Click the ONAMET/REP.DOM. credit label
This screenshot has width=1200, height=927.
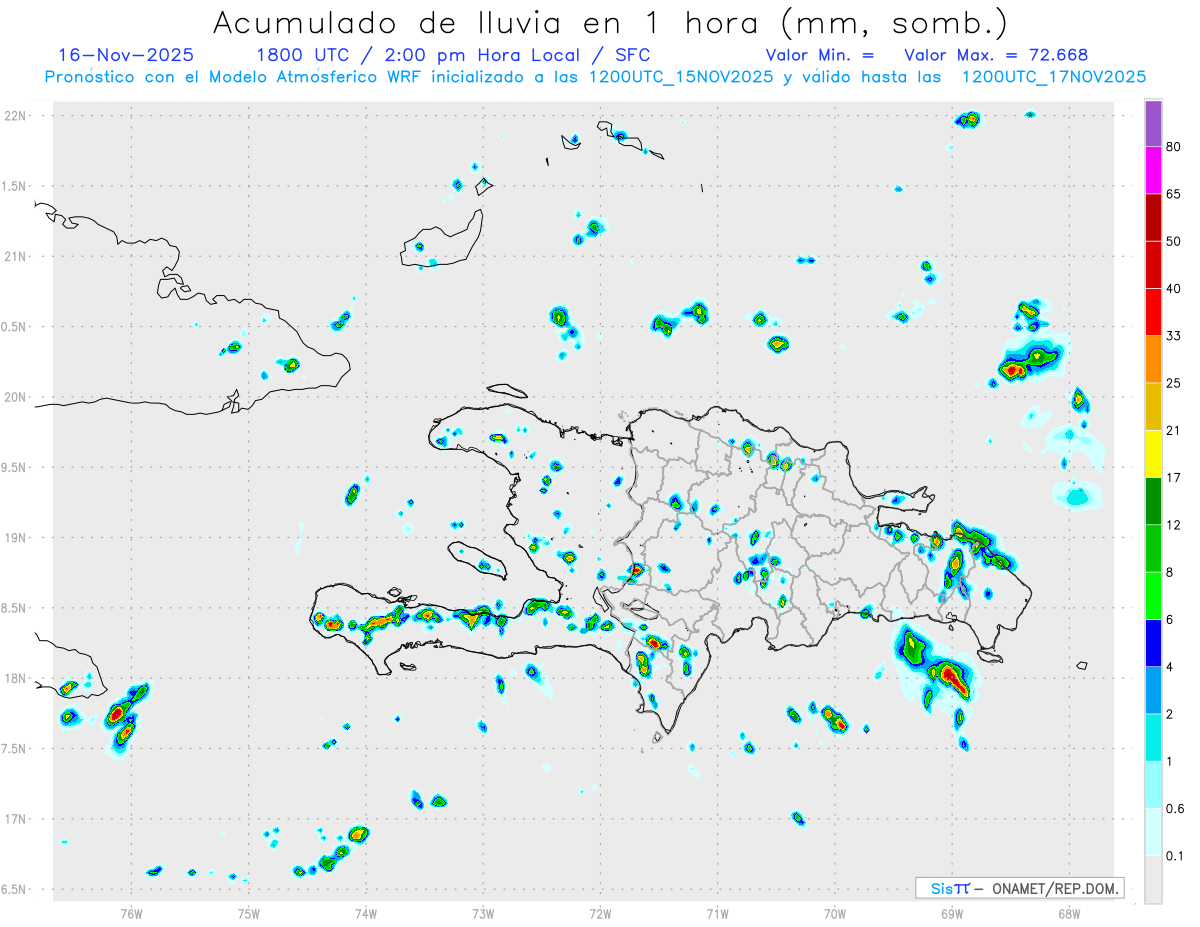[x=1056, y=888]
